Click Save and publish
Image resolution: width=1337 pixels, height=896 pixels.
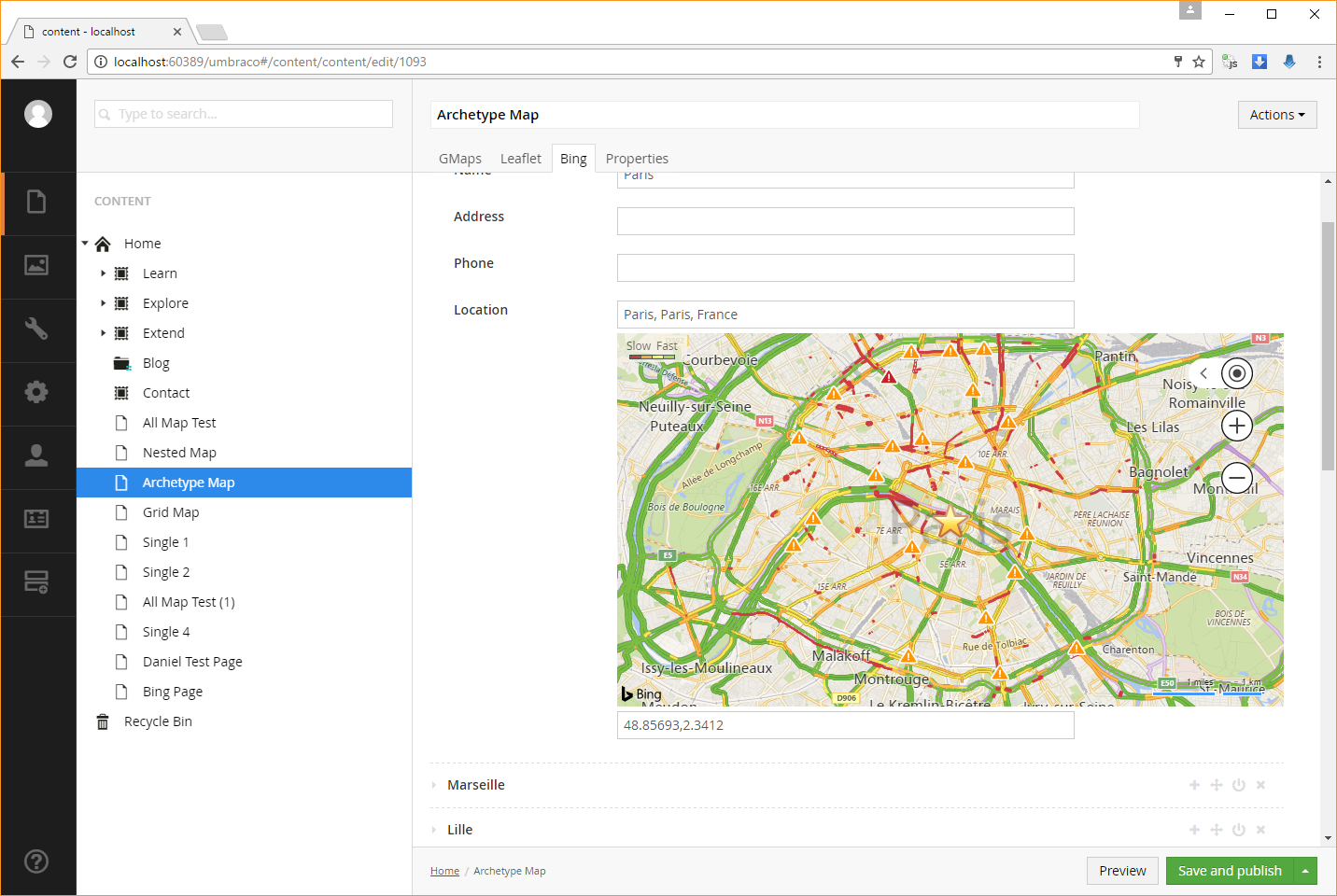(x=1230, y=871)
